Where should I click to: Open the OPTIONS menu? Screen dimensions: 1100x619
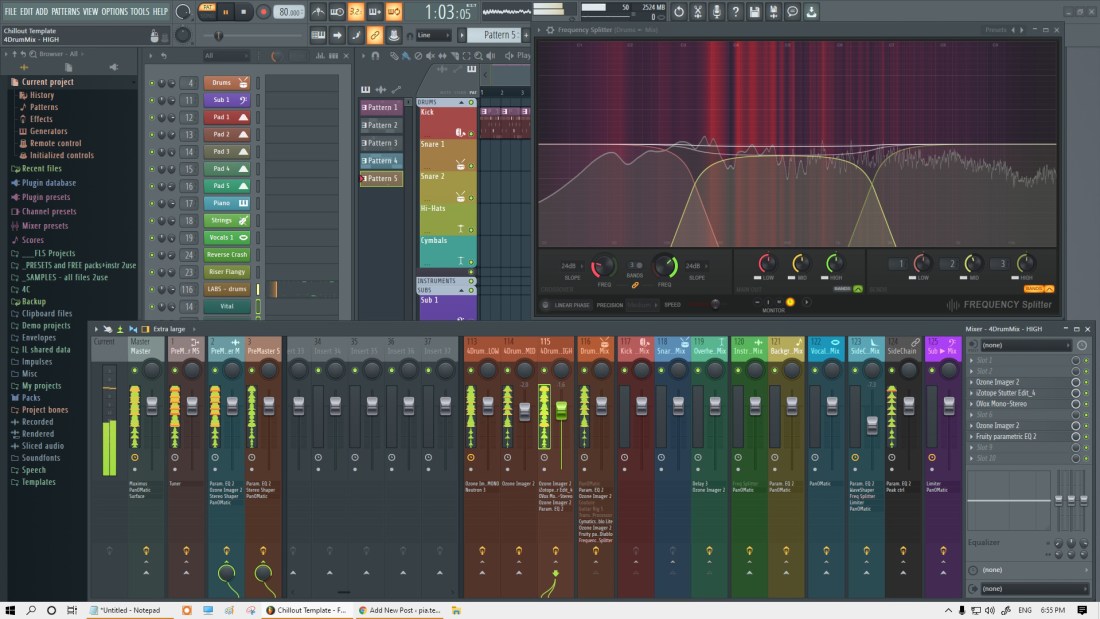click(x=114, y=11)
